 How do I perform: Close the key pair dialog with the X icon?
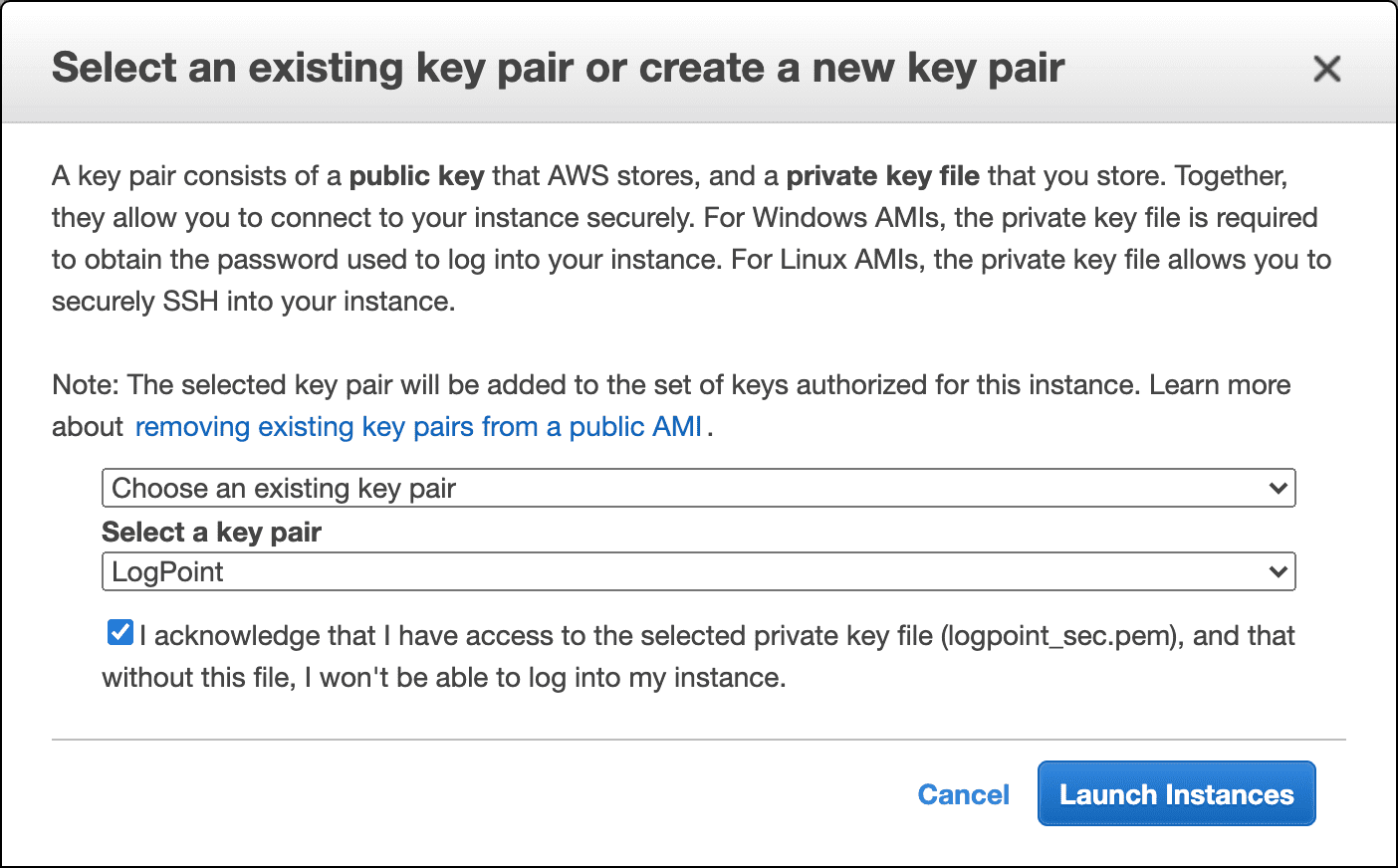pos(1327,68)
